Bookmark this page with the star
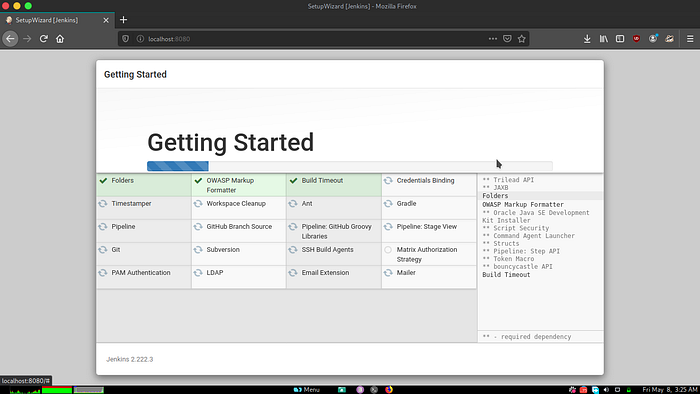Screen dimensions: 700x394 pos(521,39)
